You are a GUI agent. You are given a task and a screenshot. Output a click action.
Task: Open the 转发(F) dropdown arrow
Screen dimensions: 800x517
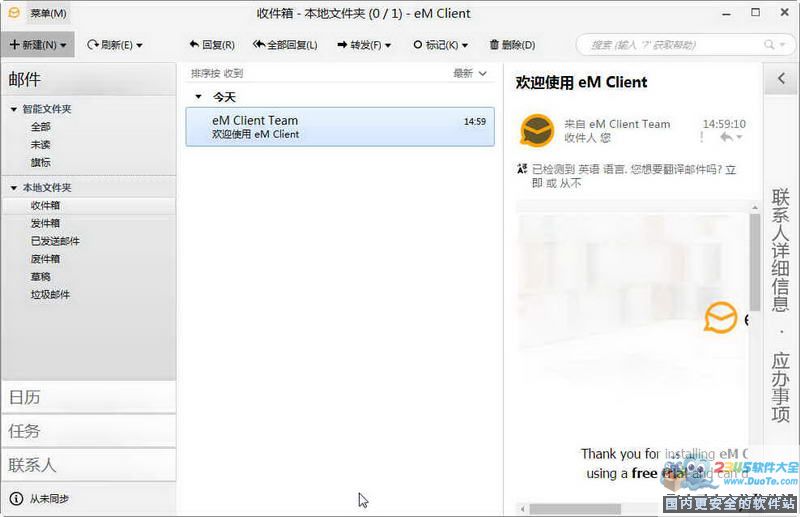click(388, 45)
